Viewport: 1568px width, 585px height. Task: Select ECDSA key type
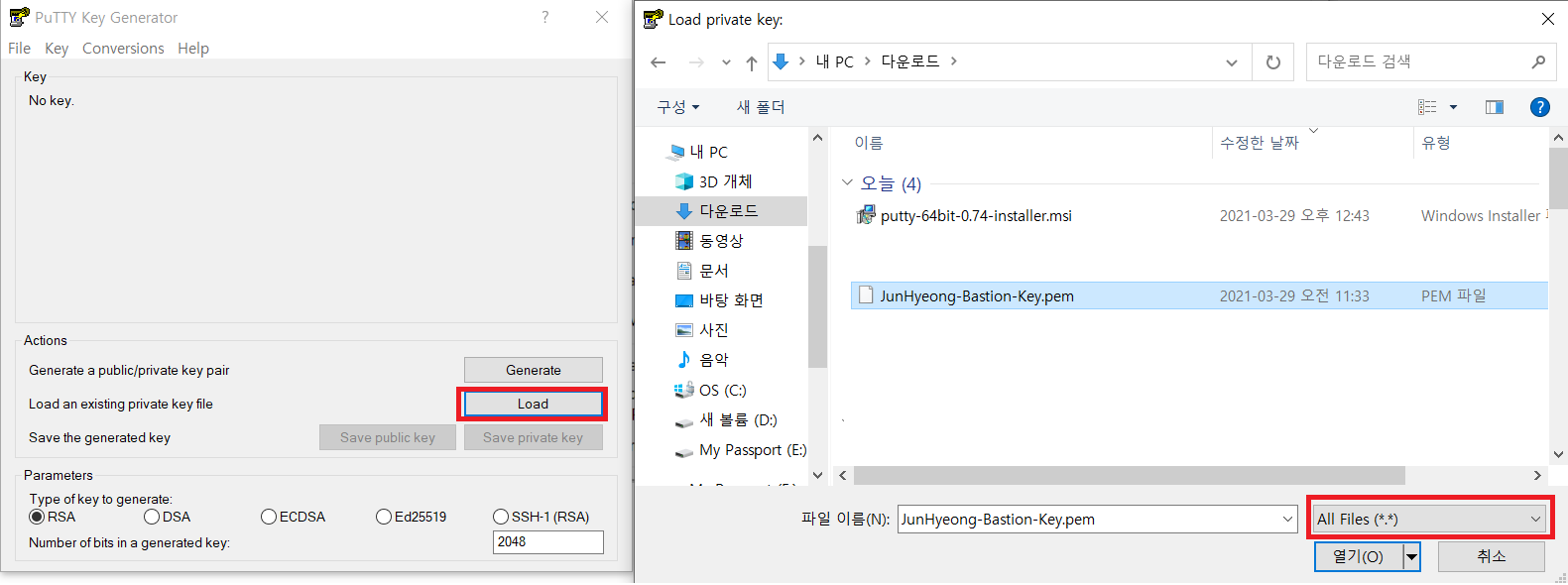pyautogui.click(x=269, y=517)
